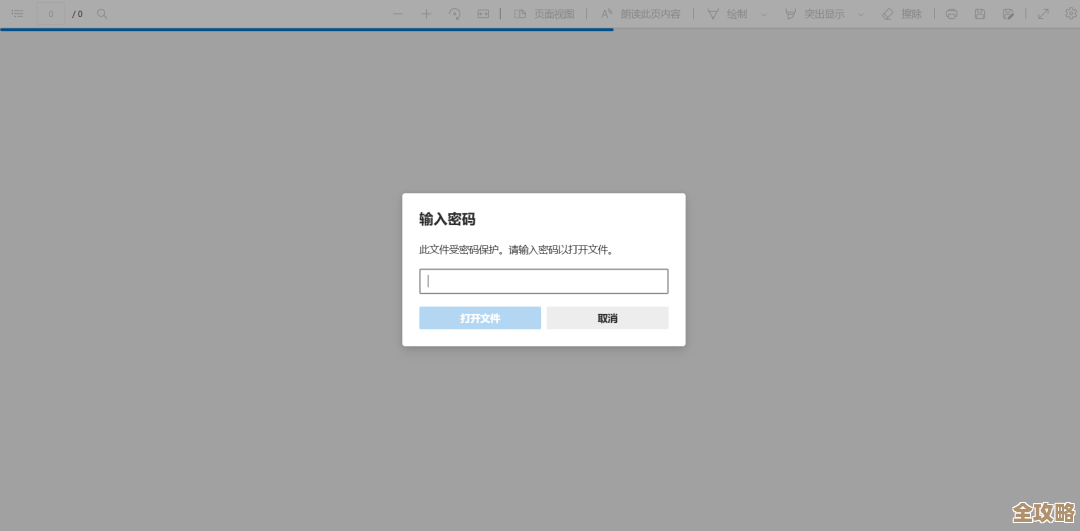Rotate the page with the rotate icon
Image resolution: width=1080 pixels, height=531 pixels.
tap(455, 14)
